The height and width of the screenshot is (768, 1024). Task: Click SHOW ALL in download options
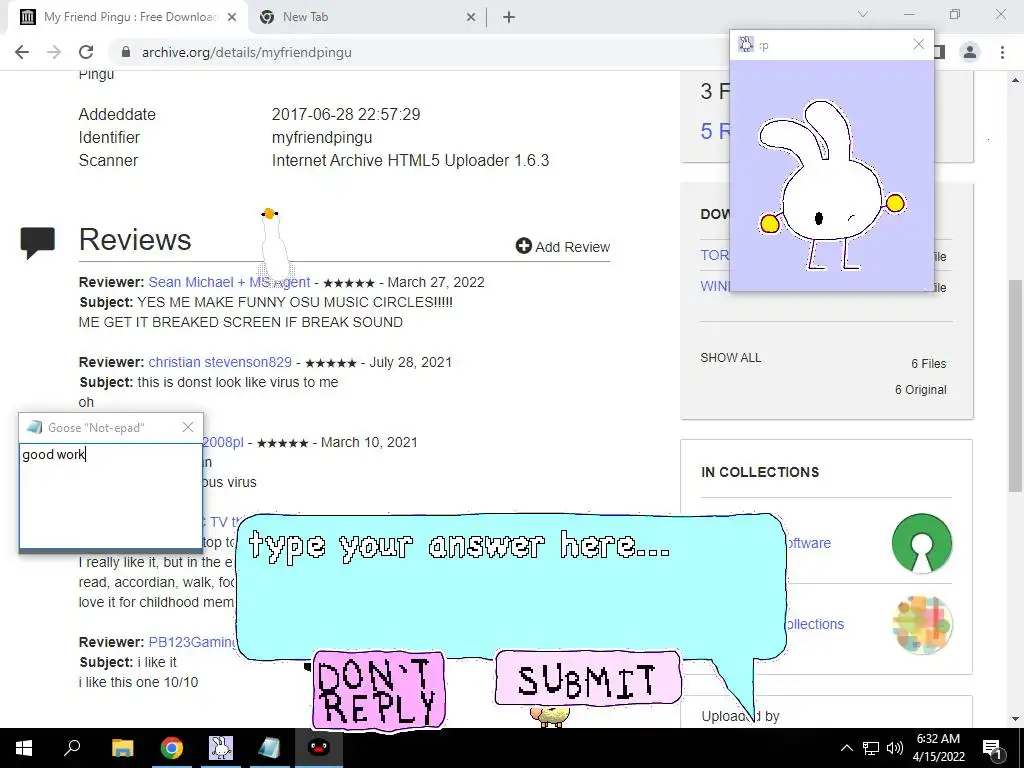(x=731, y=358)
